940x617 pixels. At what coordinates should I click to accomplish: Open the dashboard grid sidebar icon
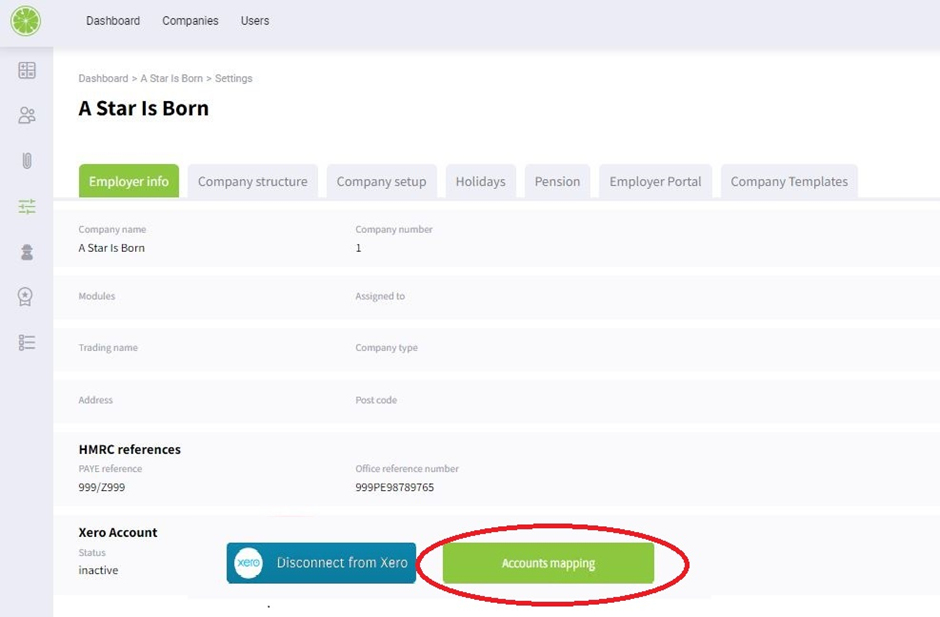pyautogui.click(x=27, y=70)
